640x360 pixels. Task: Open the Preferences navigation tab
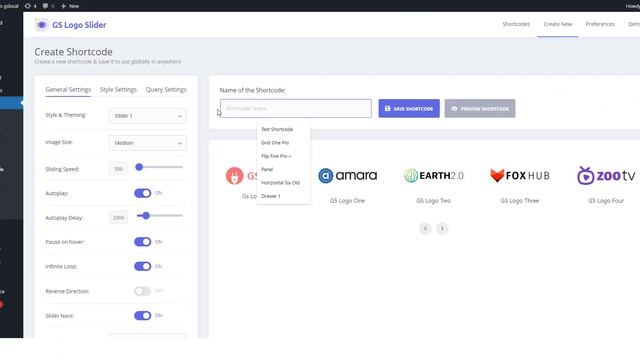point(600,24)
